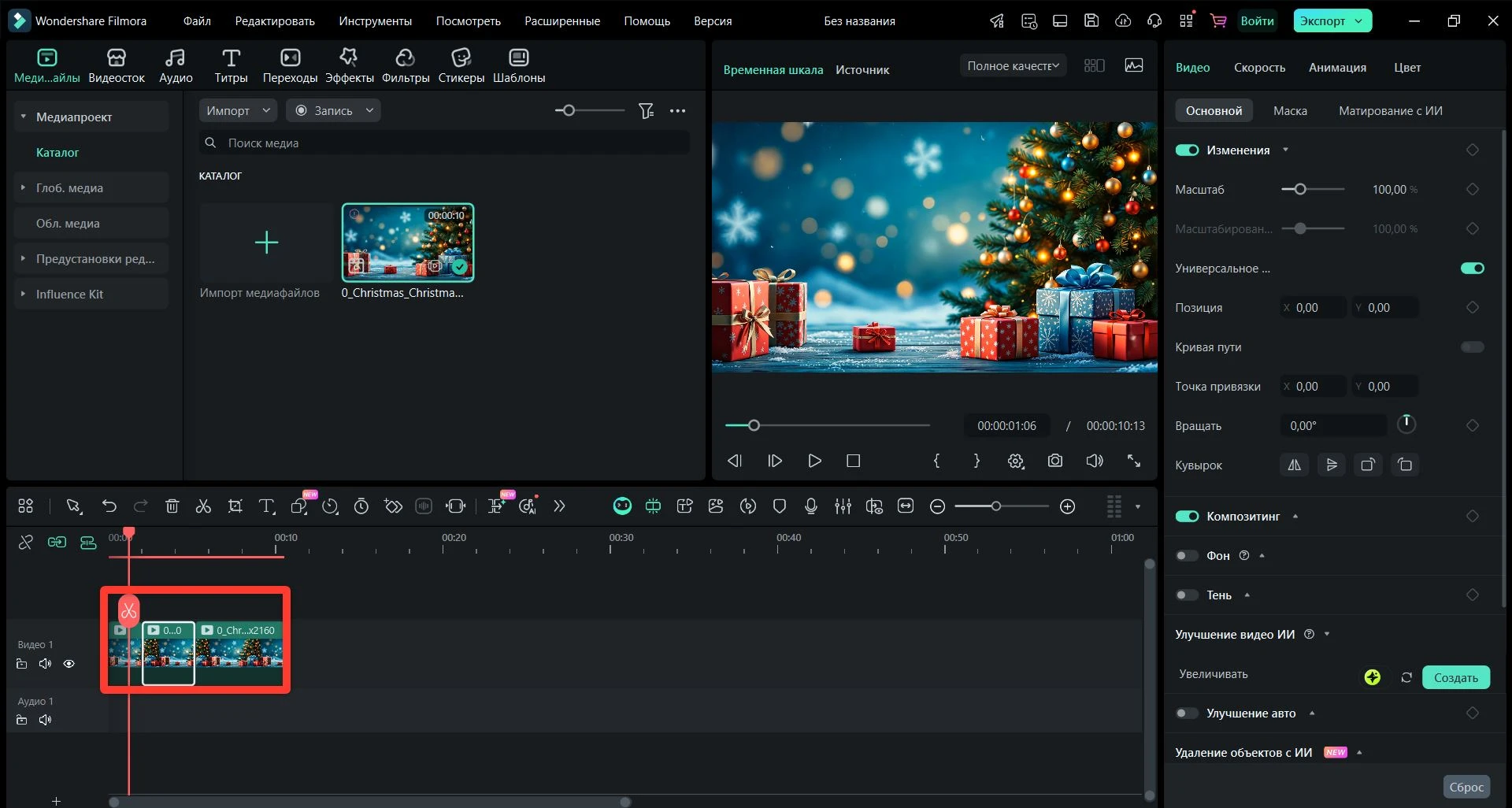
Task: Disable the Изменения toggle
Action: [x=1187, y=150]
